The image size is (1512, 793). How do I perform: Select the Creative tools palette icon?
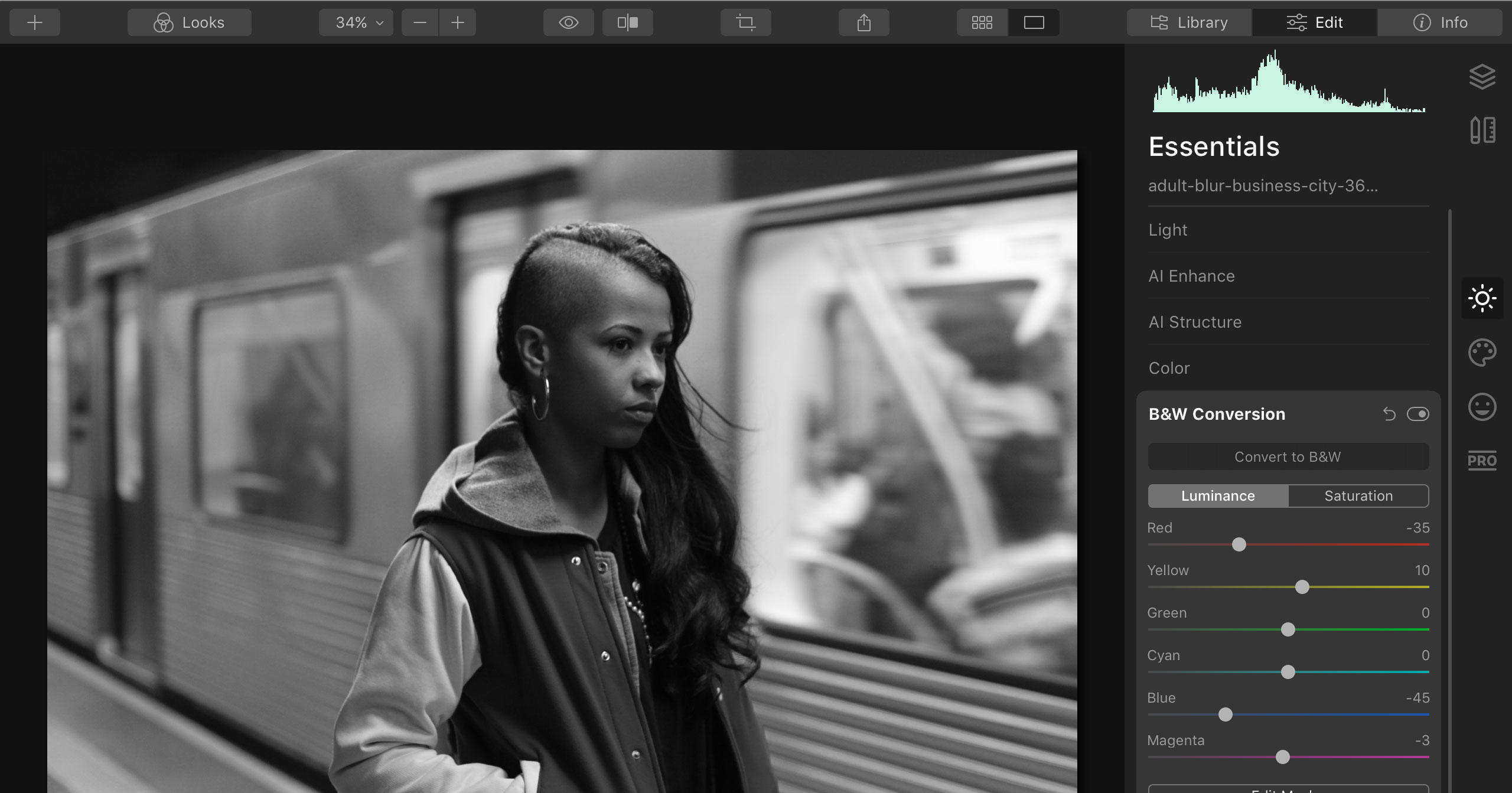[1484, 352]
